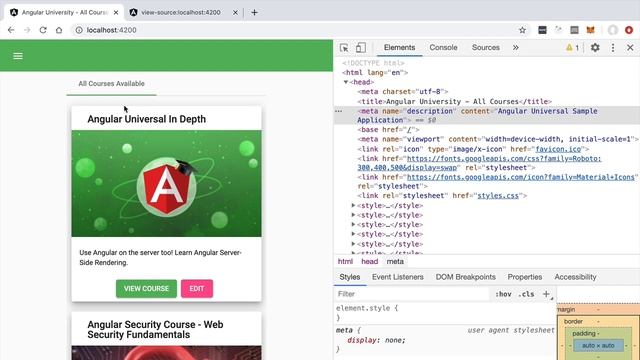Click the Angular Universal course thumbnail image

[x=167, y=183]
